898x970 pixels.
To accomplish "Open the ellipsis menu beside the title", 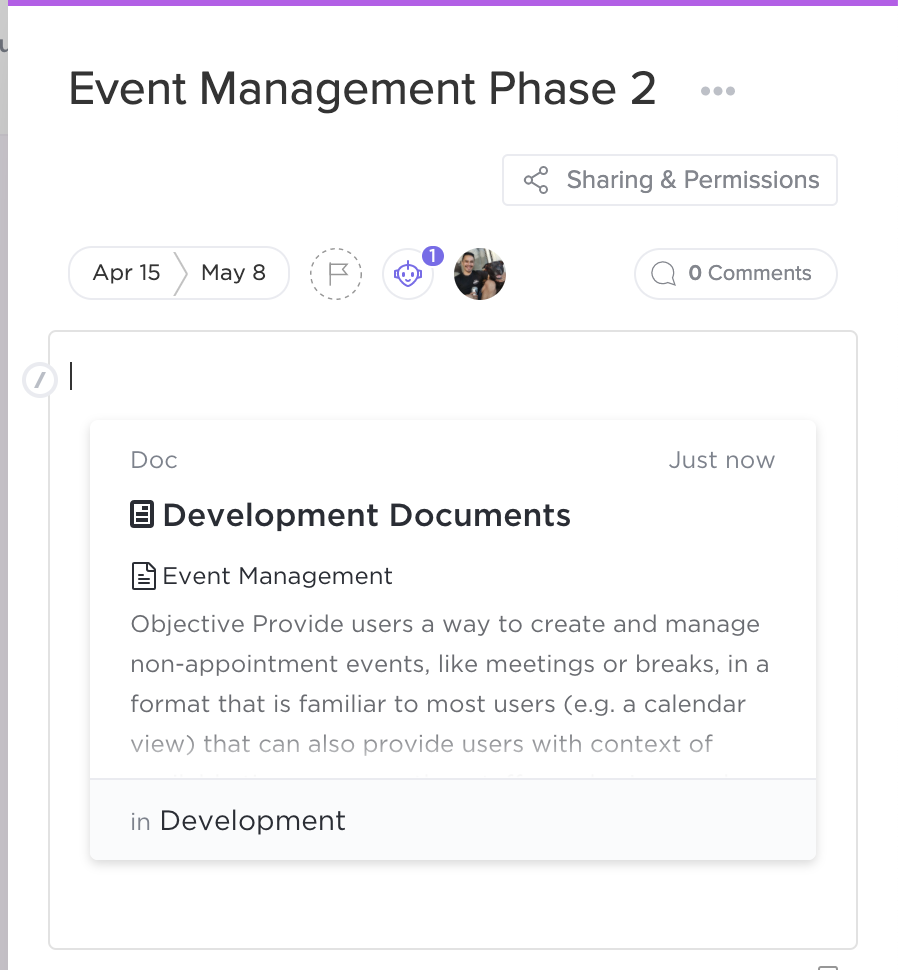I will tap(717, 91).
